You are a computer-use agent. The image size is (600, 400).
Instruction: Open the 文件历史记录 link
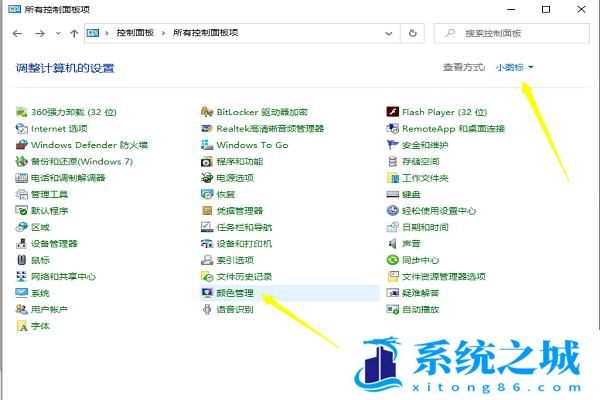click(x=244, y=276)
